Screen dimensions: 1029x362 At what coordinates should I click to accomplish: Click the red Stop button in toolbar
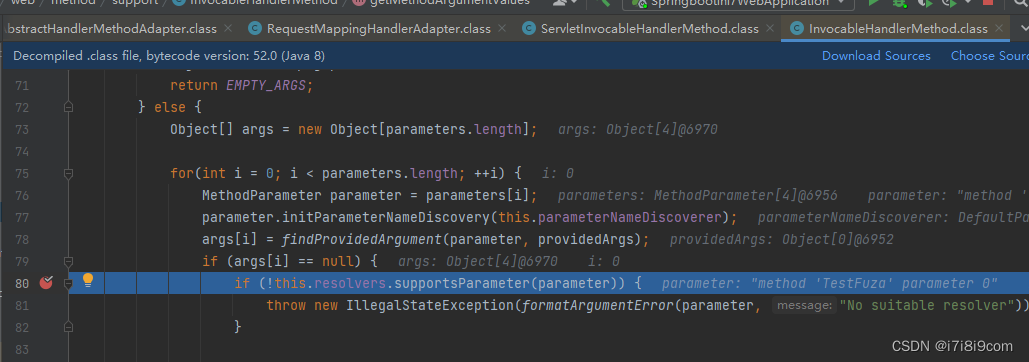(x=988, y=3)
